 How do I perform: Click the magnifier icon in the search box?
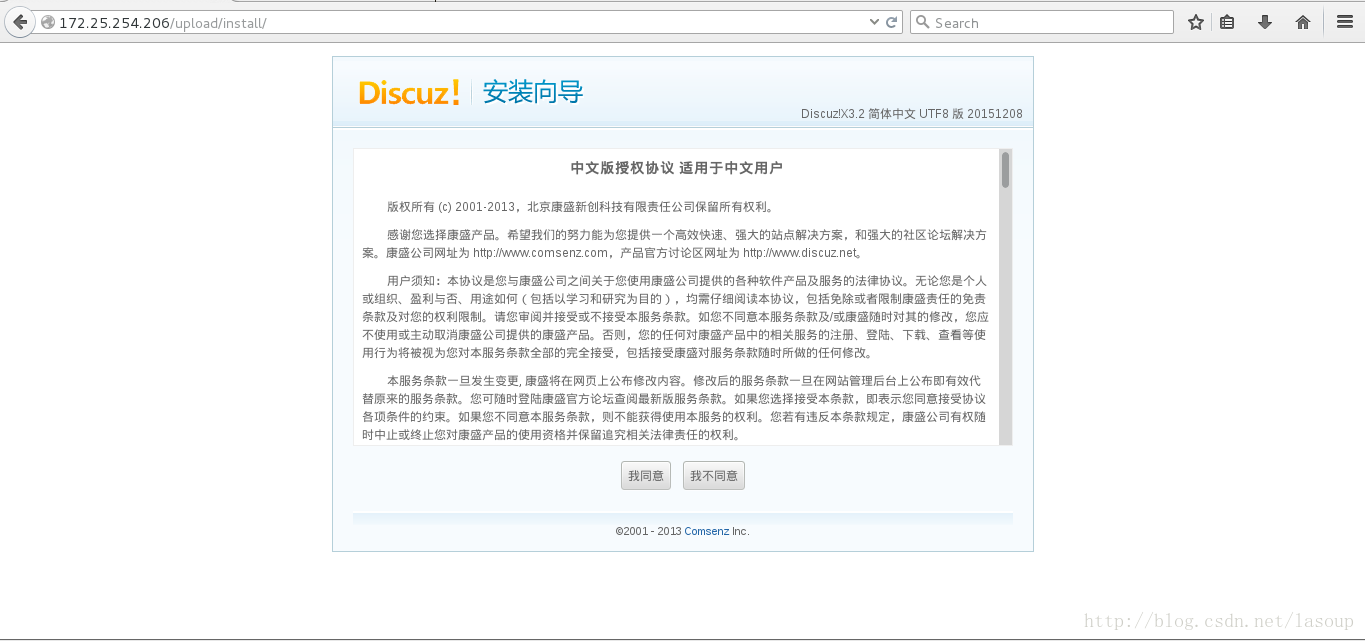pos(923,22)
